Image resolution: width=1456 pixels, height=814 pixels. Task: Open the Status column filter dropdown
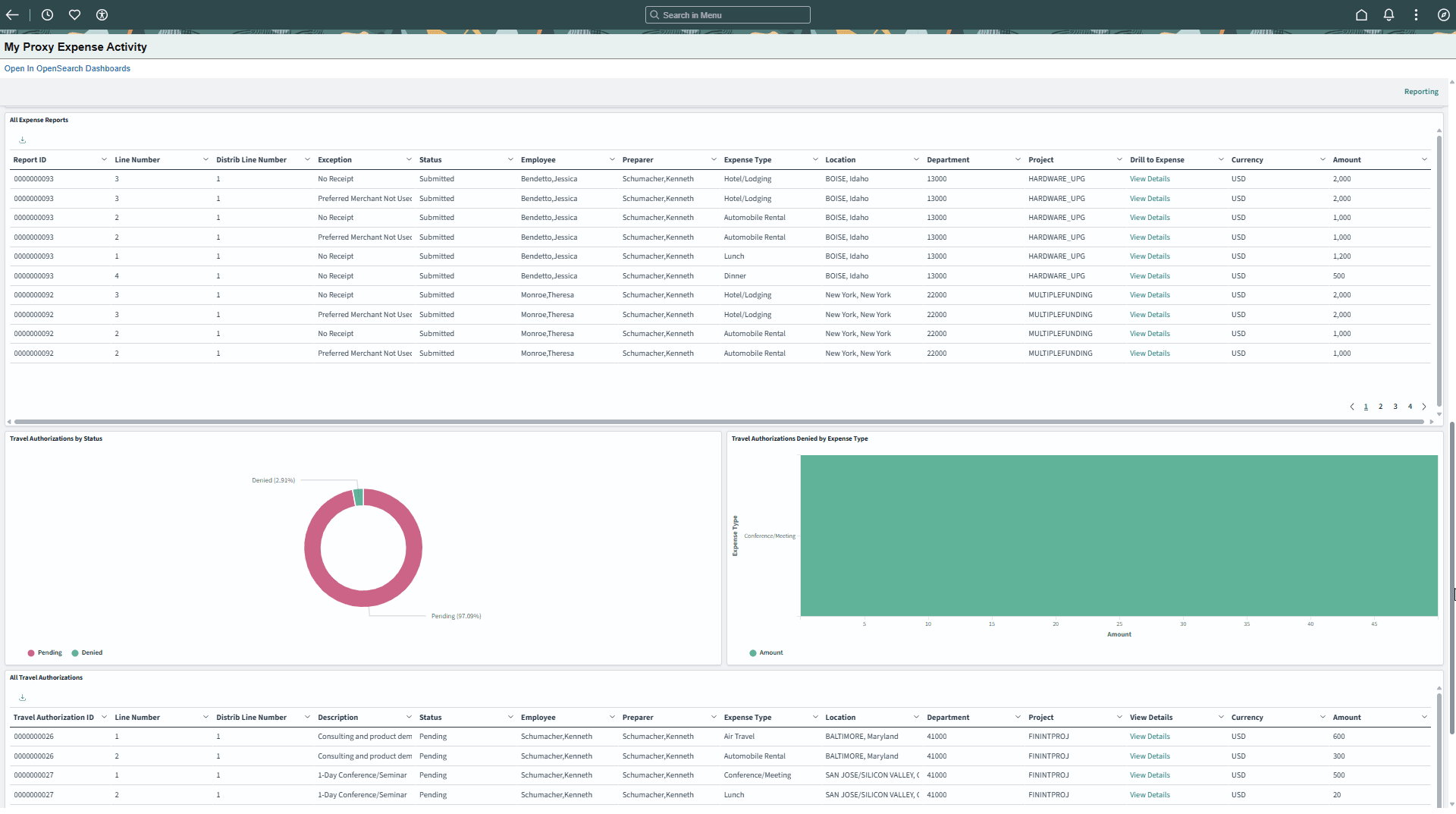(510, 159)
